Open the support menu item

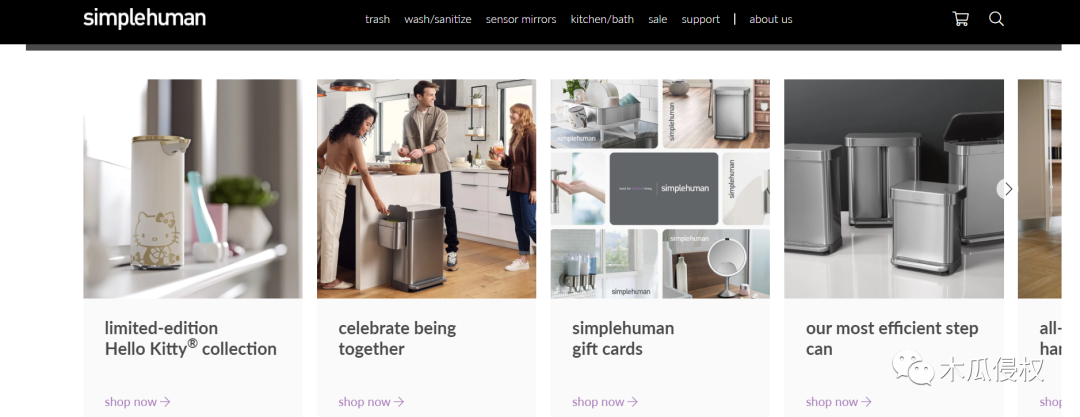click(700, 19)
